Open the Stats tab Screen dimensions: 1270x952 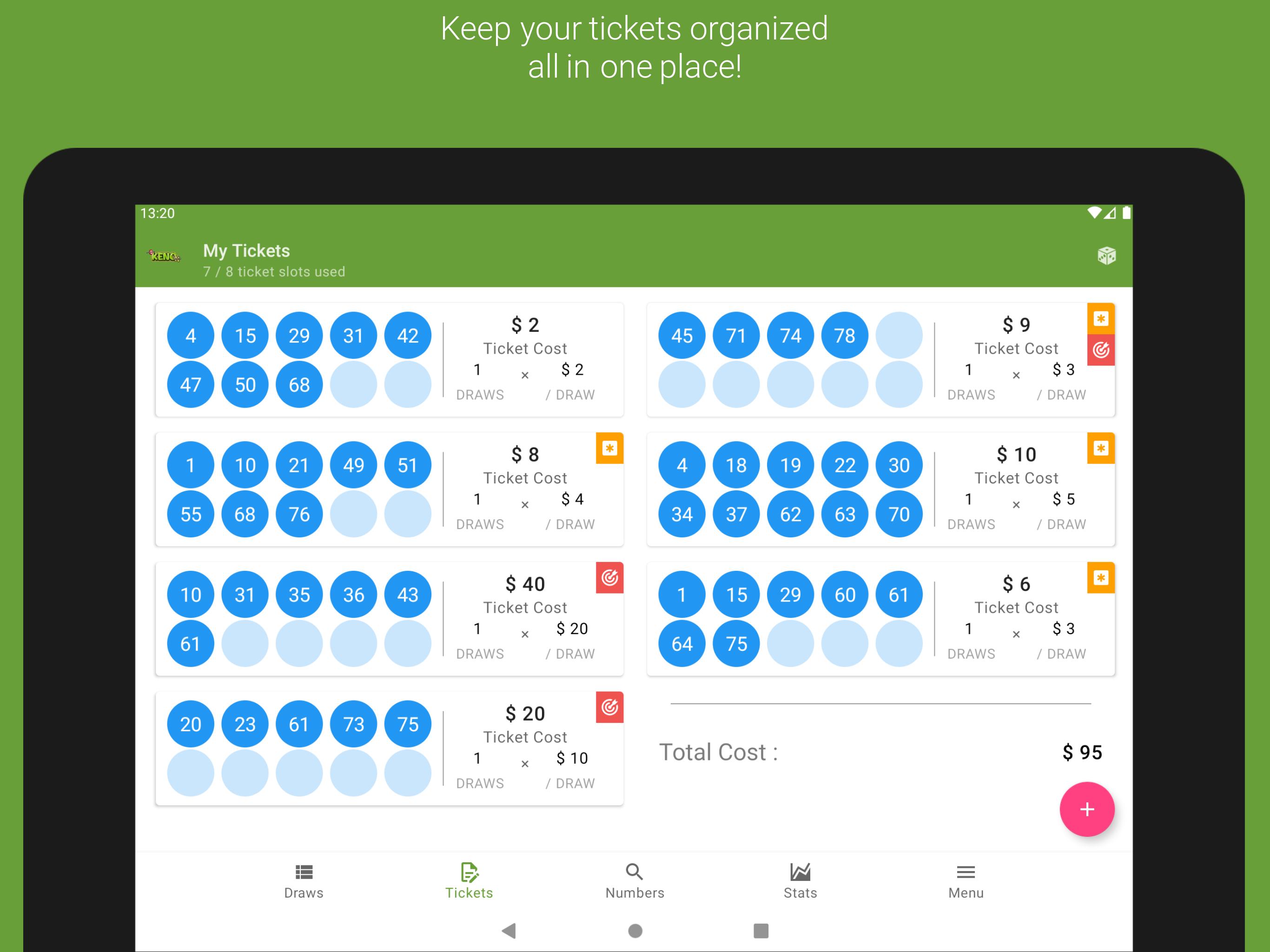click(x=800, y=881)
